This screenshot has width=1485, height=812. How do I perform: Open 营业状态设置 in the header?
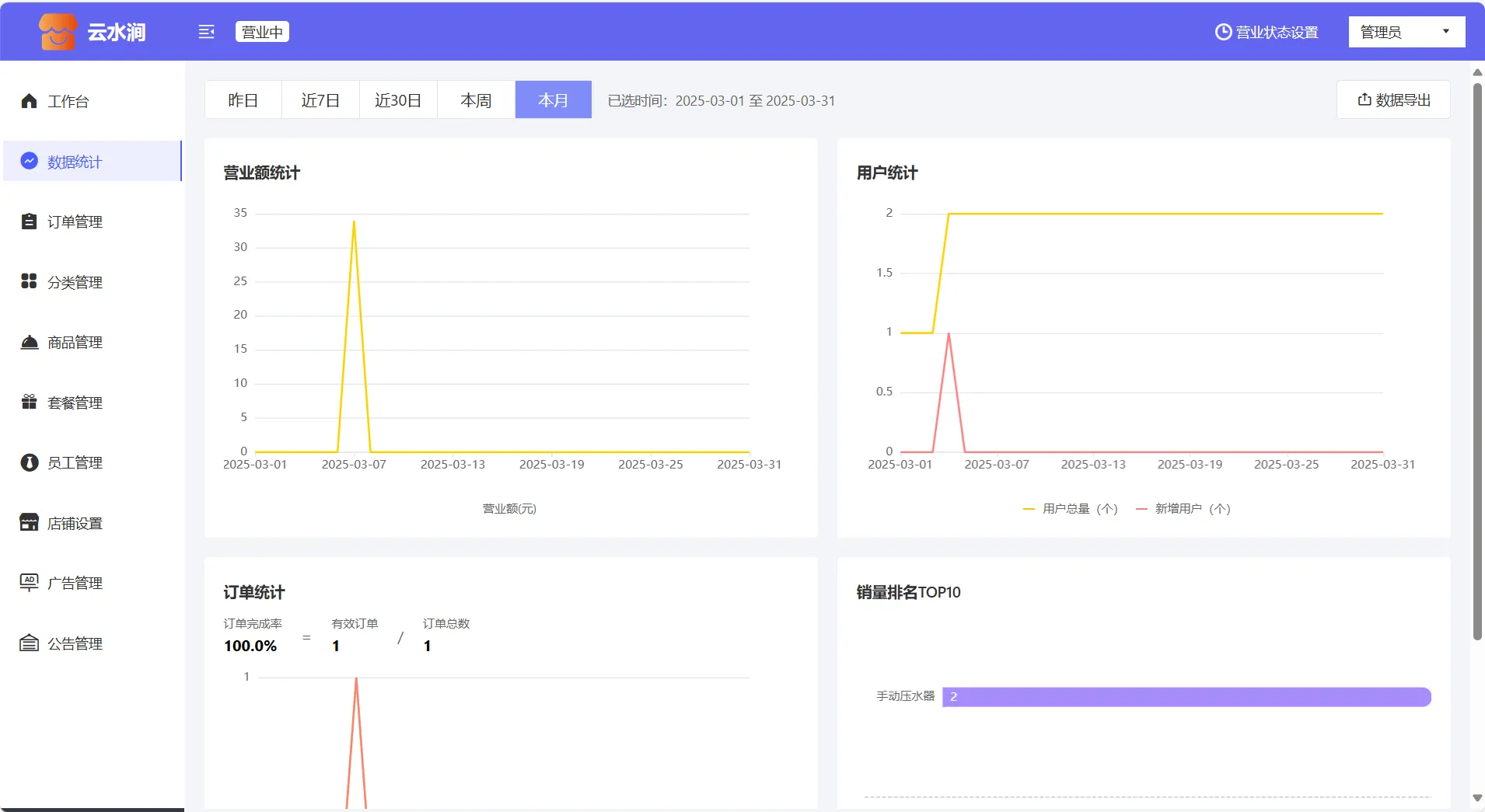(x=1267, y=32)
